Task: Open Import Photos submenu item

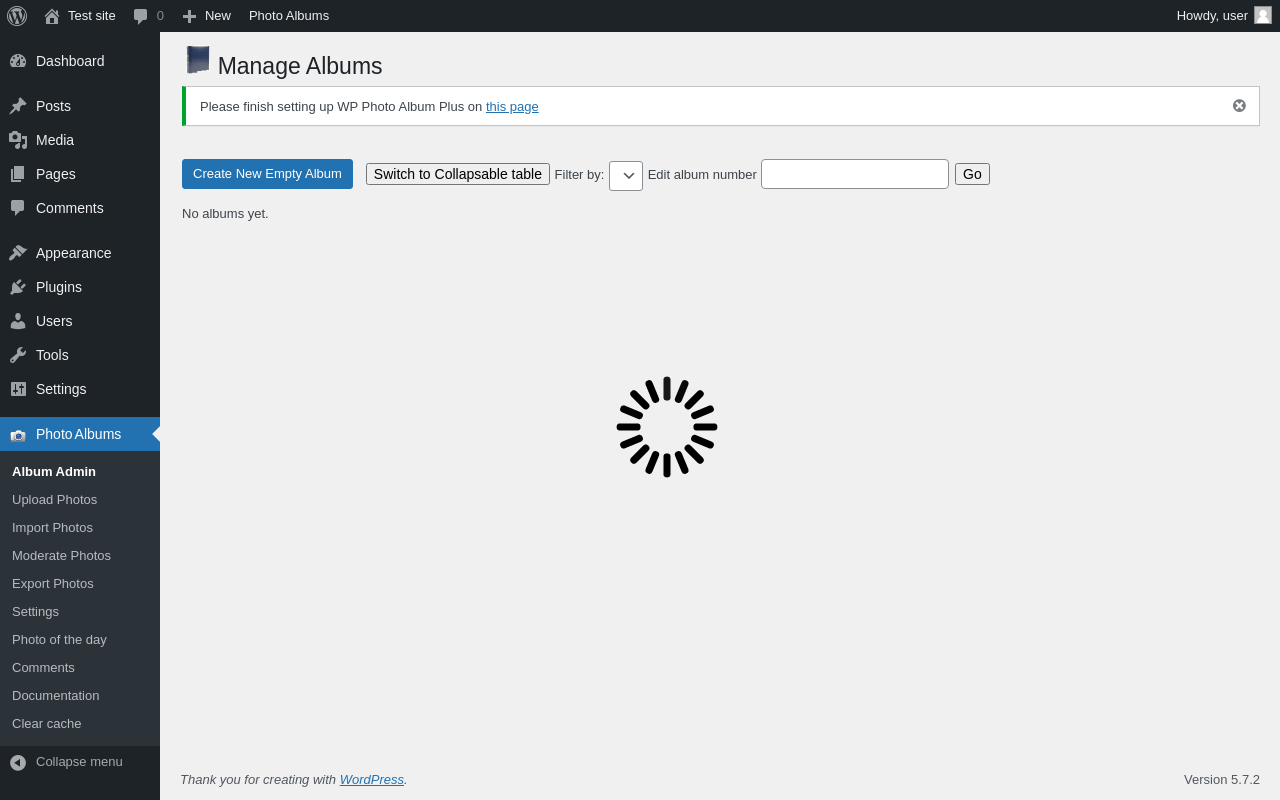Action: click(52, 528)
